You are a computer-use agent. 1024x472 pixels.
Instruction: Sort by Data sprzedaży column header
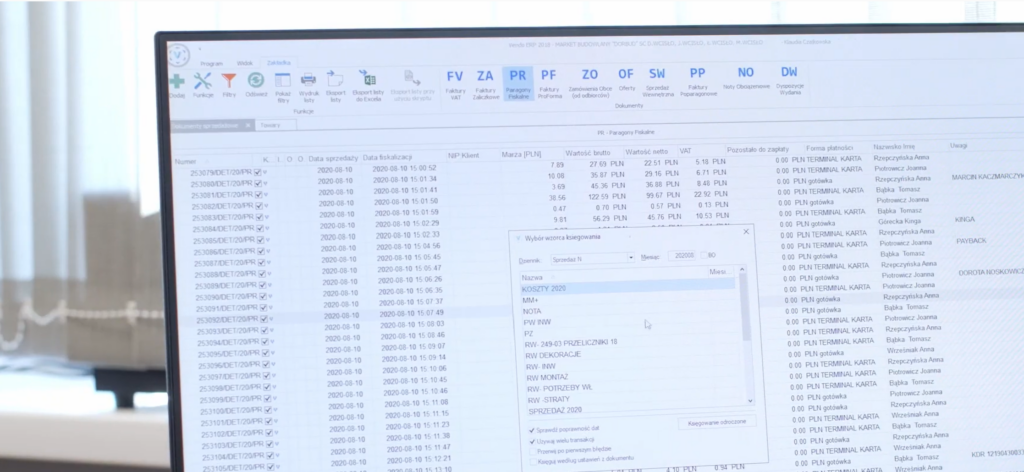click(333, 158)
